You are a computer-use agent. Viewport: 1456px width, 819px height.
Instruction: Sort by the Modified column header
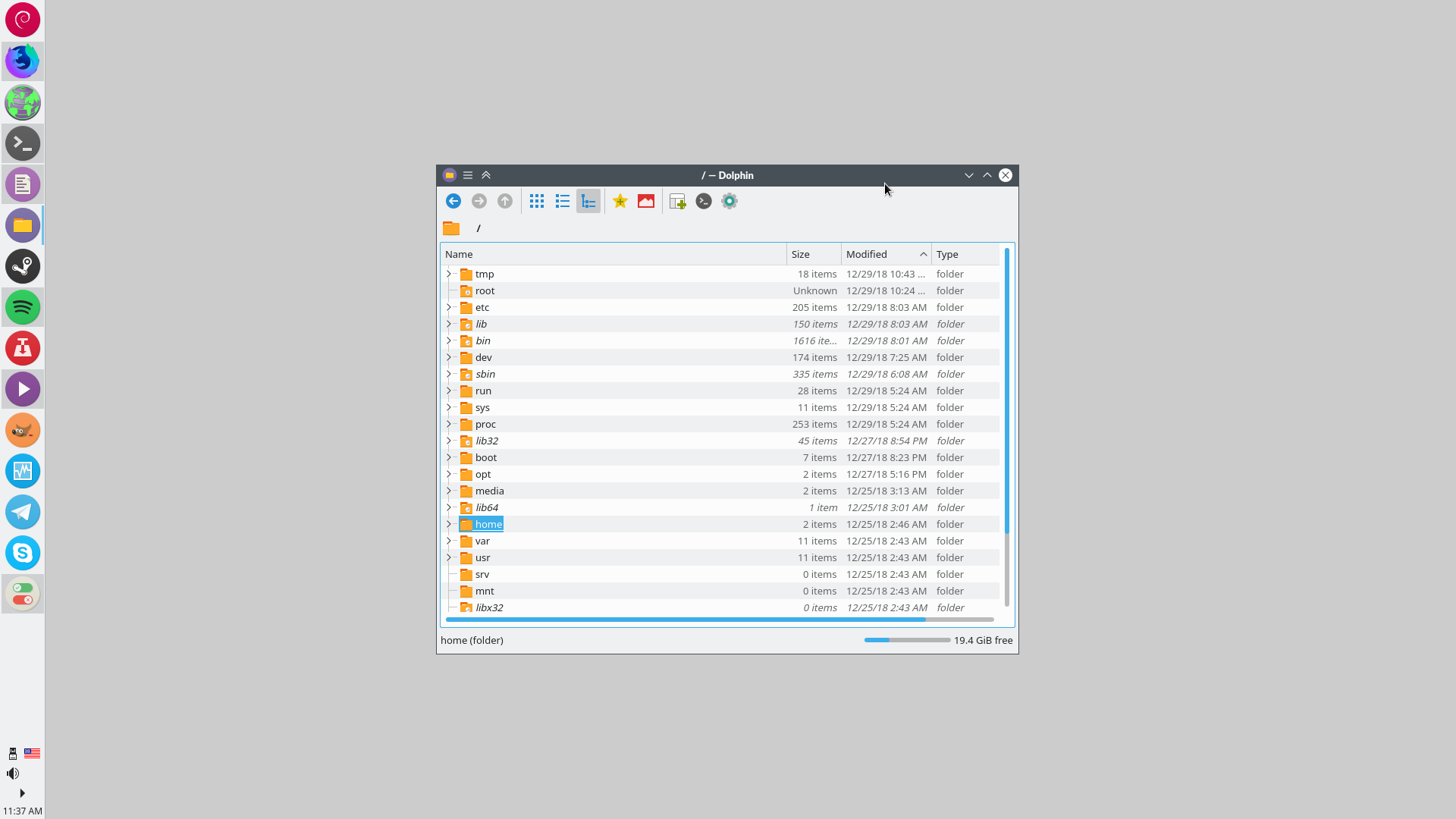coord(886,254)
